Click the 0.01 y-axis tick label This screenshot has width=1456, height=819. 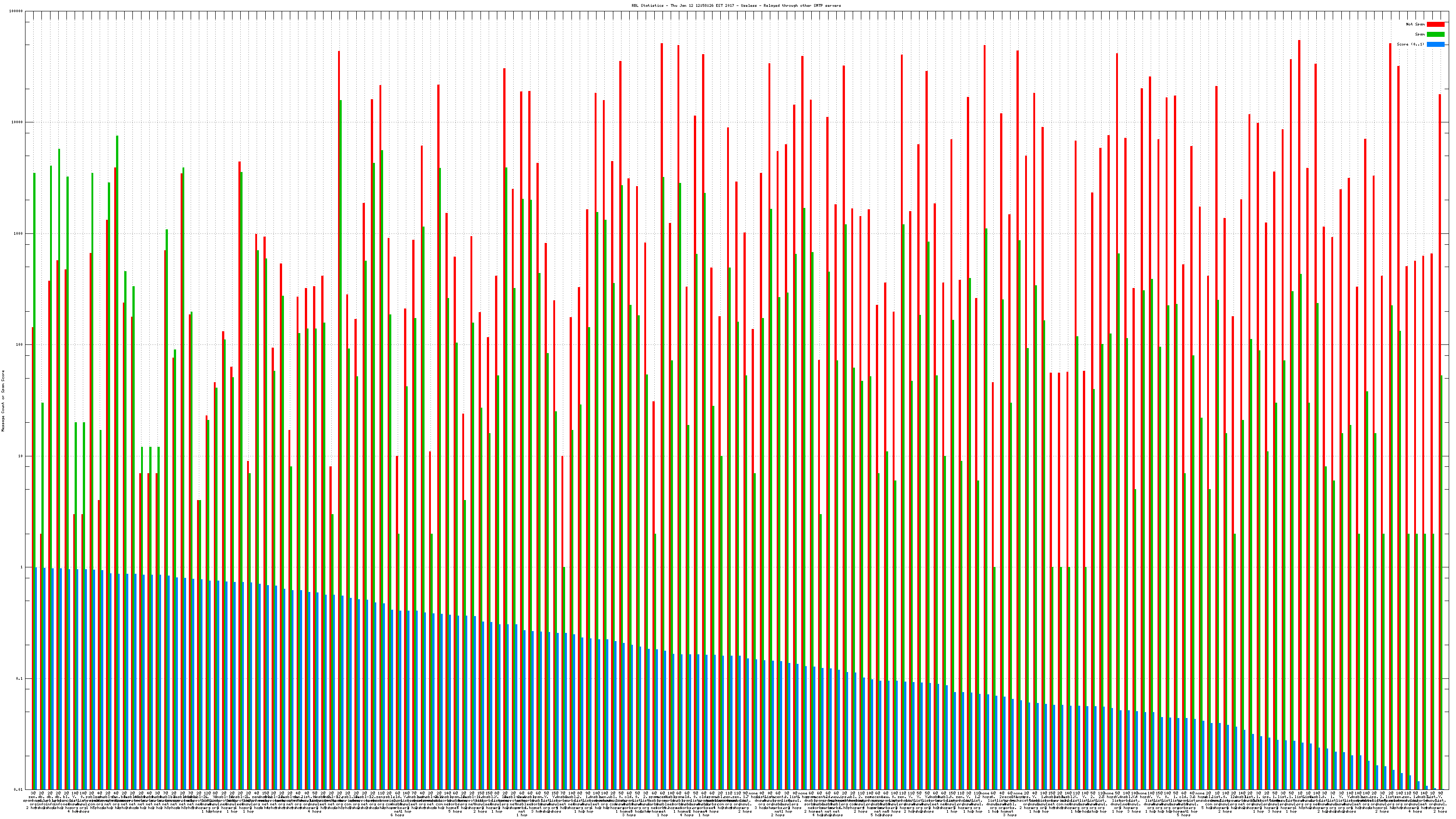point(19,789)
